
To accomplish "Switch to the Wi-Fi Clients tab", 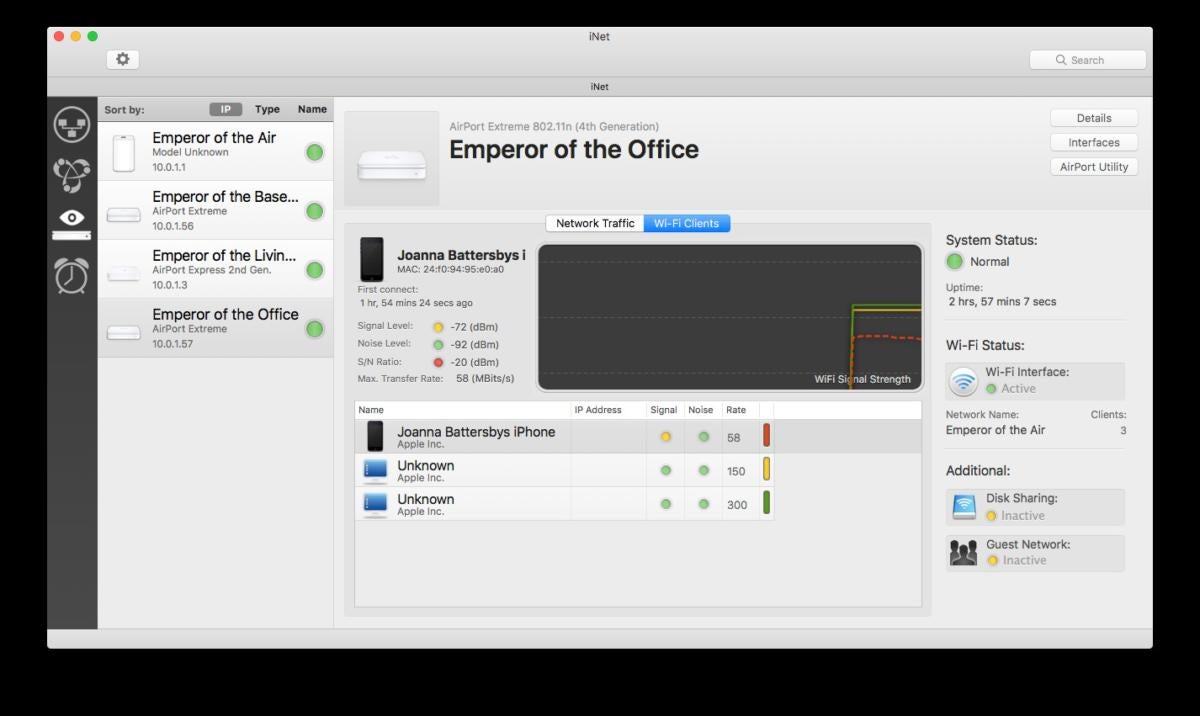I will pyautogui.click(x=687, y=223).
